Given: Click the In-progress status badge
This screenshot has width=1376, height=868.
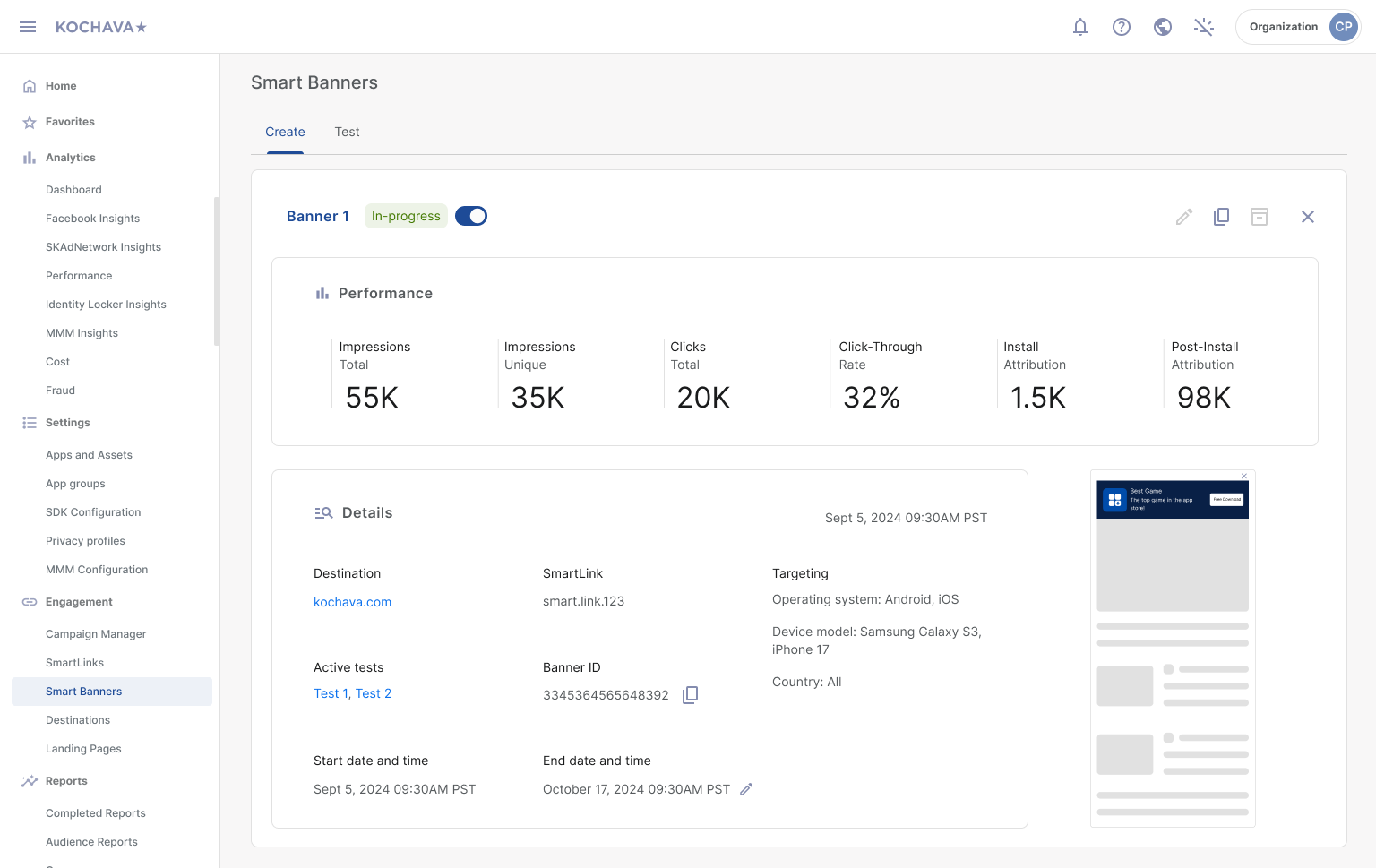Looking at the screenshot, I should click(x=406, y=216).
